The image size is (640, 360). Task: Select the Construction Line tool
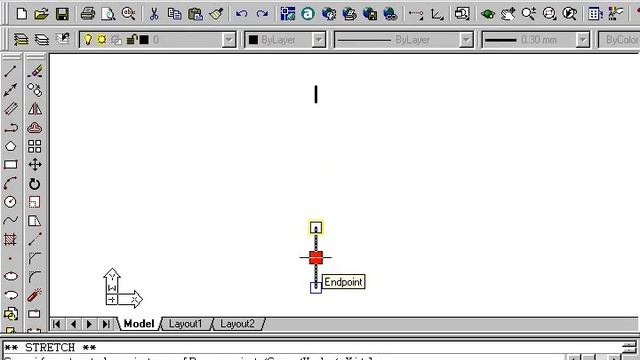[x=11, y=90]
